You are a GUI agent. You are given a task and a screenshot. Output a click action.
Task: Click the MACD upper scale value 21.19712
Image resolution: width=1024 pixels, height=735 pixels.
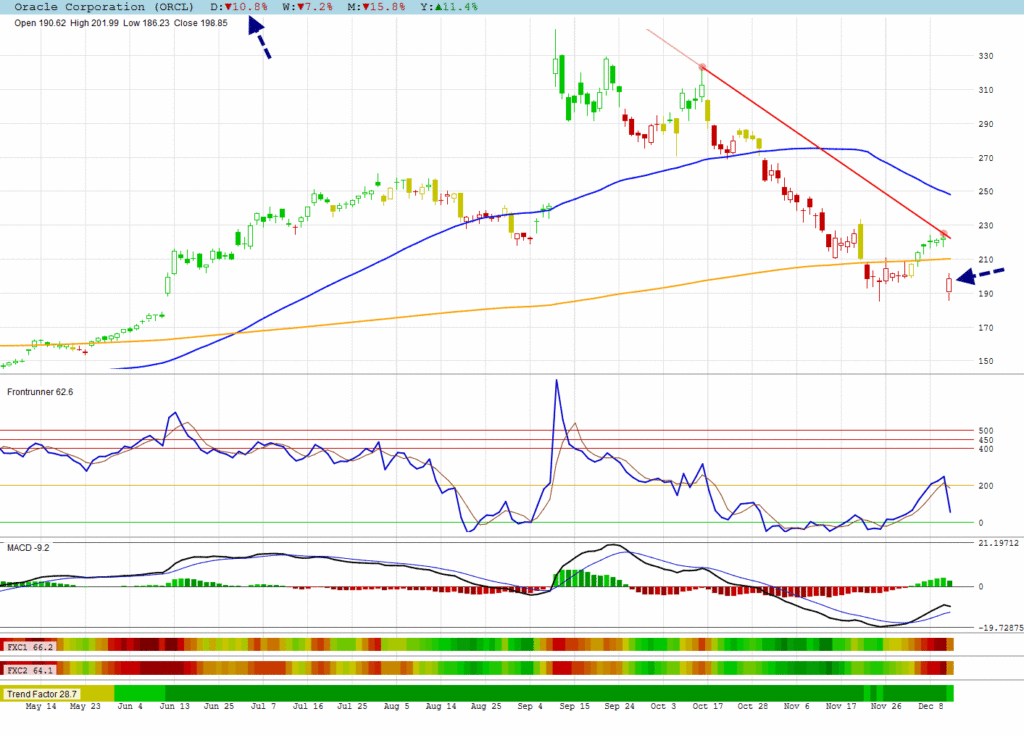(x=998, y=543)
